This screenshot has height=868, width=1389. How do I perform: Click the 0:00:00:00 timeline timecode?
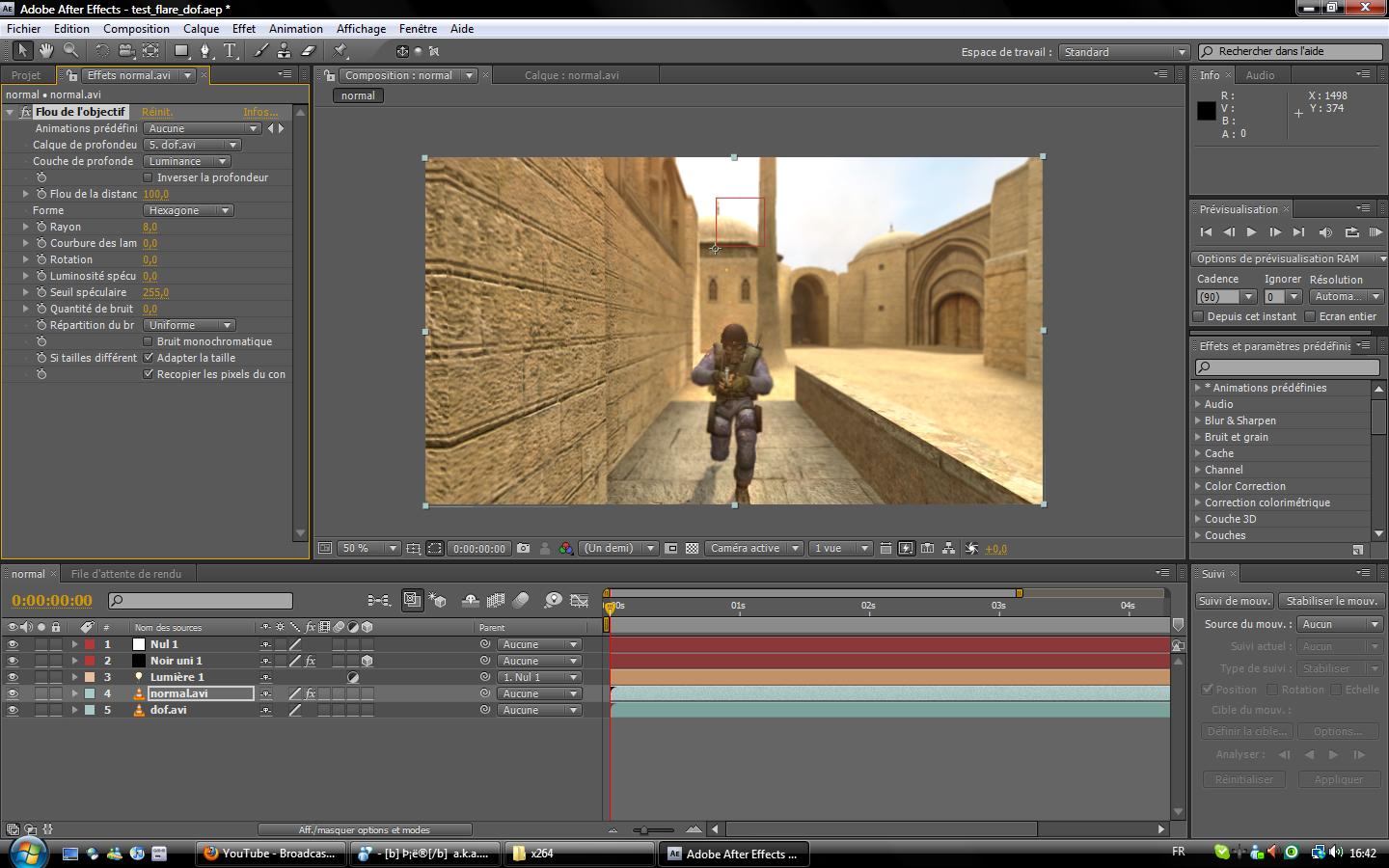coord(52,600)
